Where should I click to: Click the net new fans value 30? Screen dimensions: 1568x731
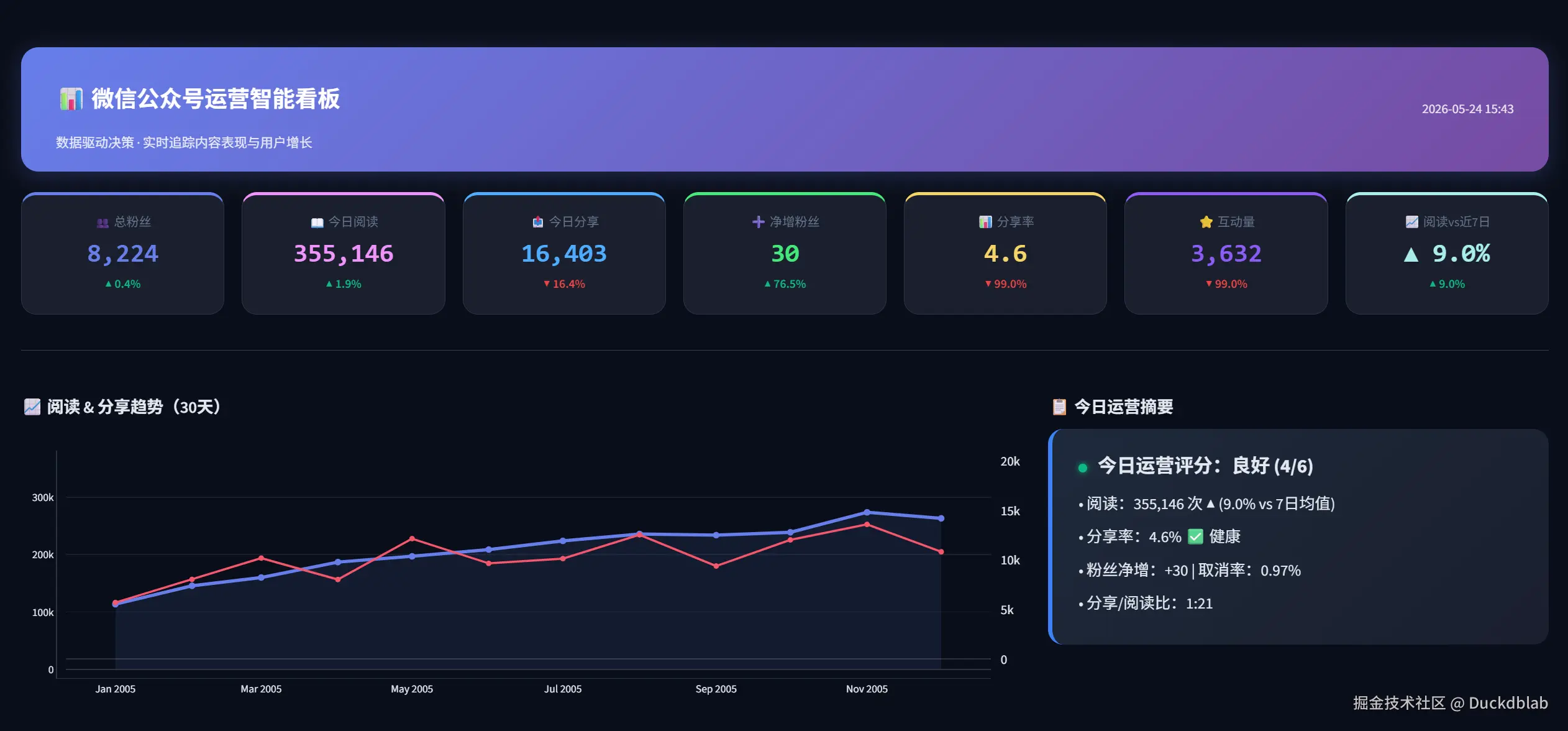coord(785,254)
